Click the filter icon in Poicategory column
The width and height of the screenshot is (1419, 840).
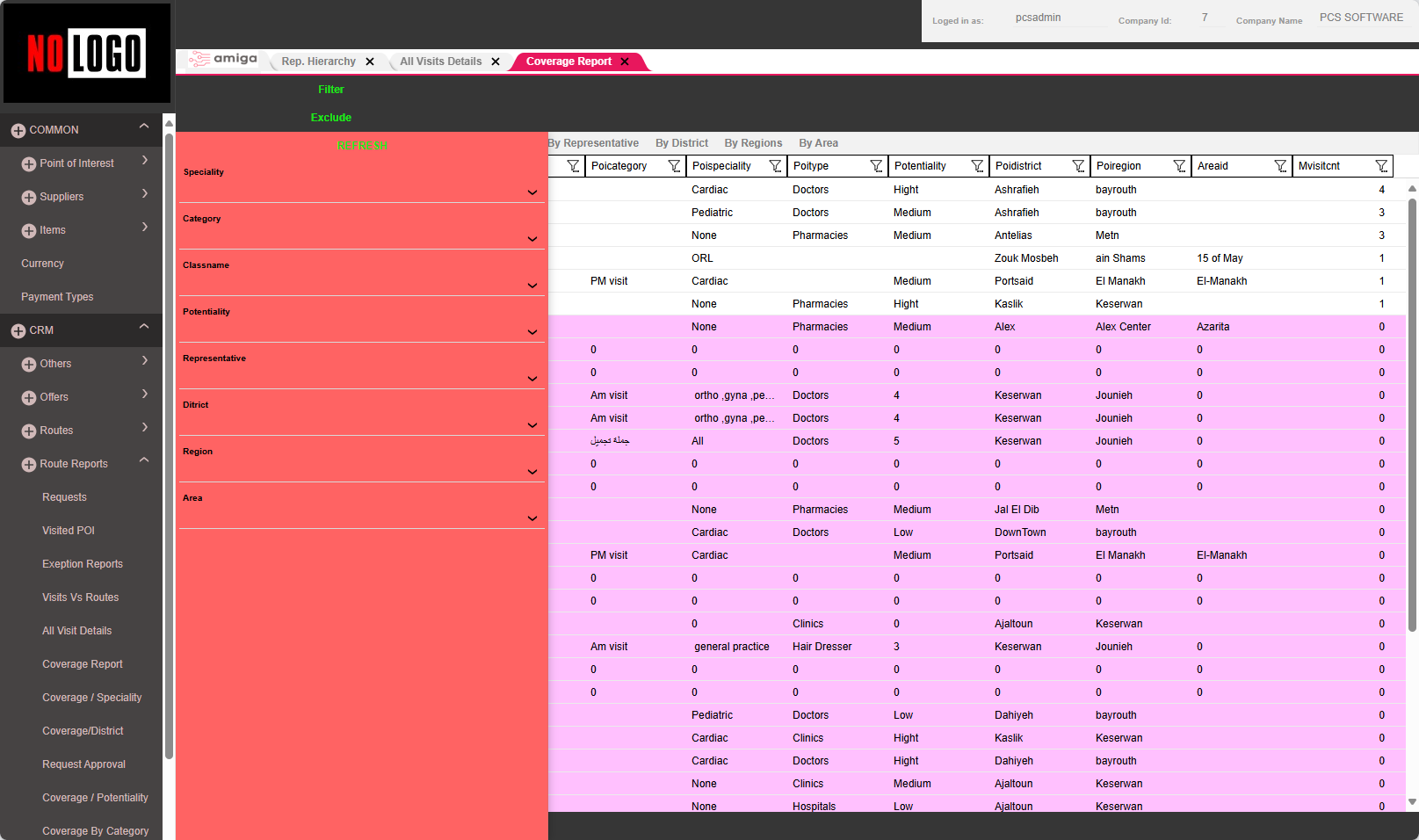[x=674, y=166]
